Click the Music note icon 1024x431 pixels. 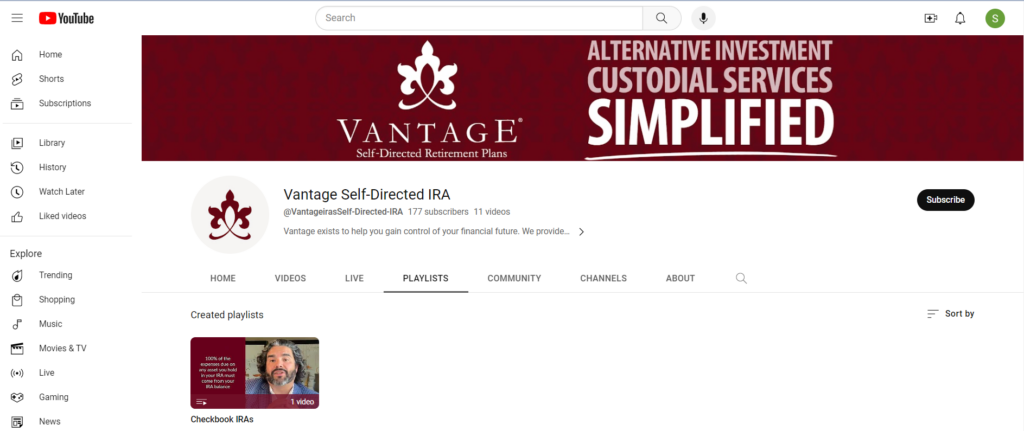(x=18, y=324)
